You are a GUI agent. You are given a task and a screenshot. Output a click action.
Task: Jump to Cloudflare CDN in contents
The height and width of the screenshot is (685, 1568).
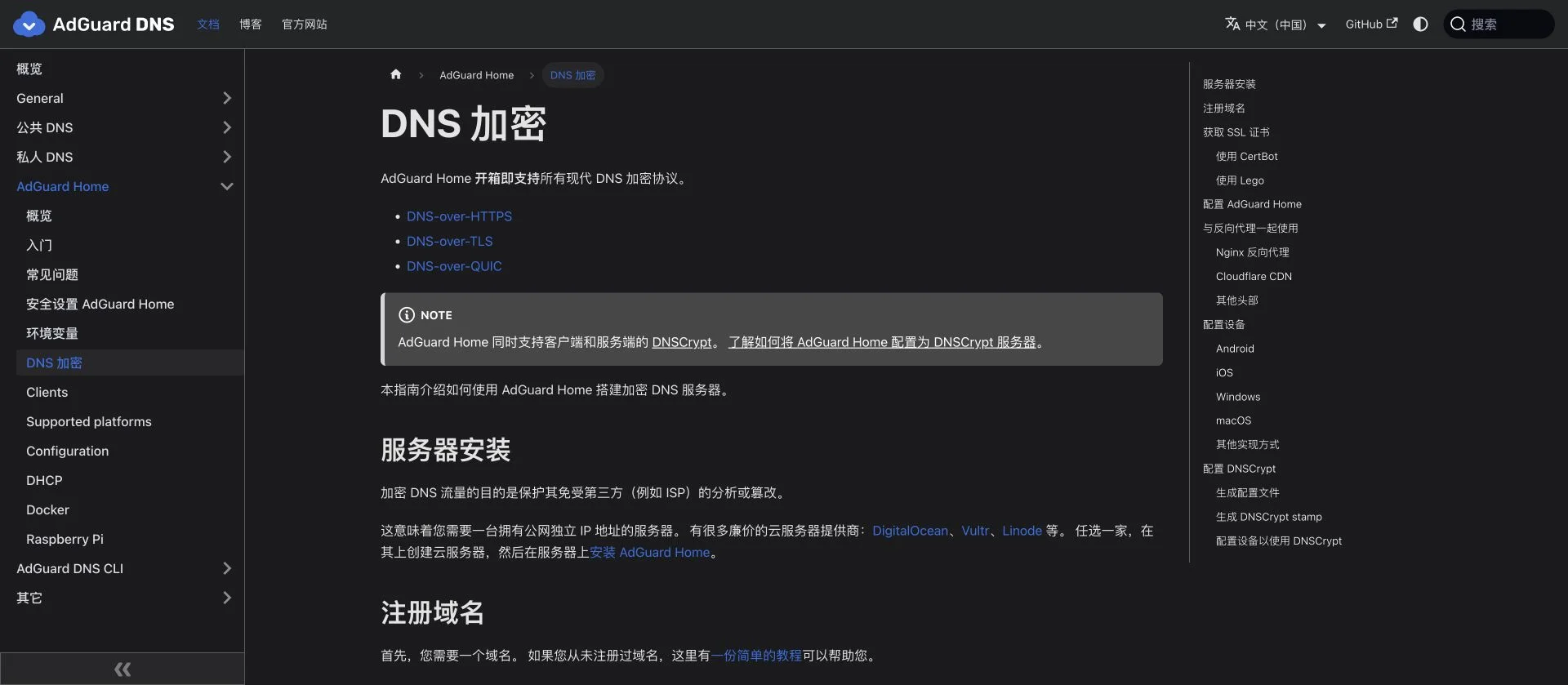pyautogui.click(x=1254, y=276)
